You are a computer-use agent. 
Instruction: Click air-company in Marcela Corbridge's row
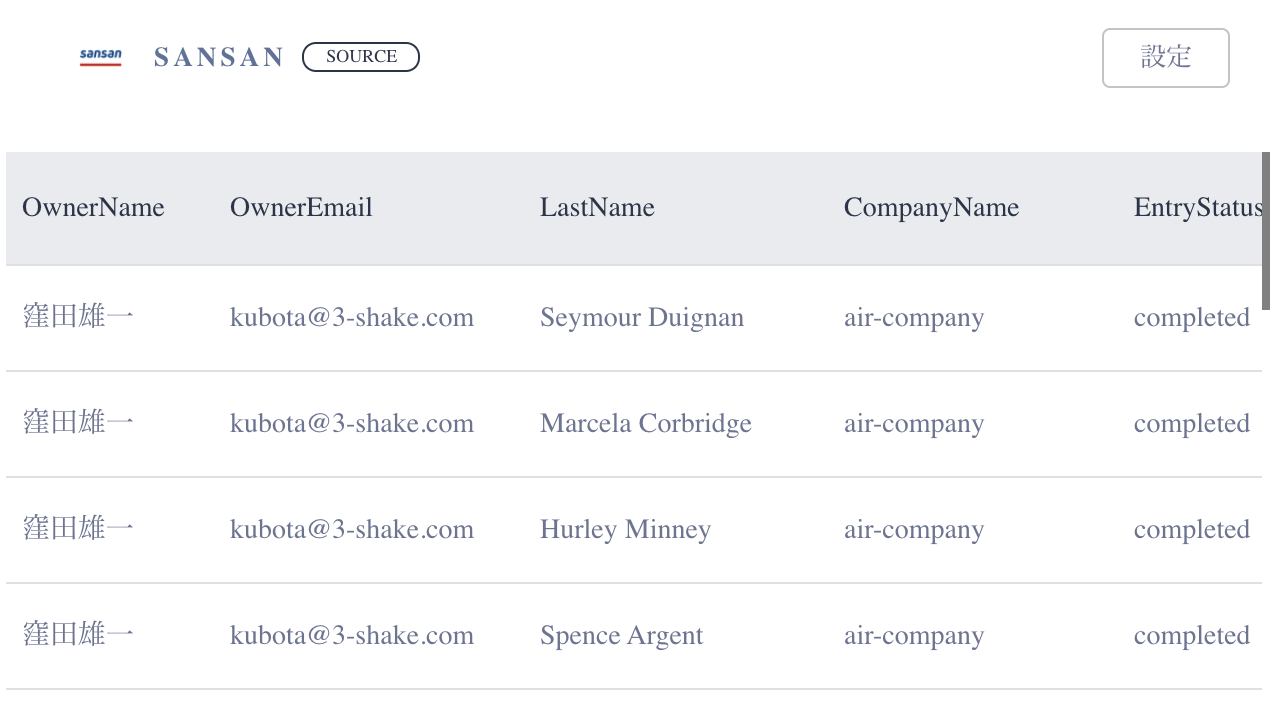coord(914,424)
